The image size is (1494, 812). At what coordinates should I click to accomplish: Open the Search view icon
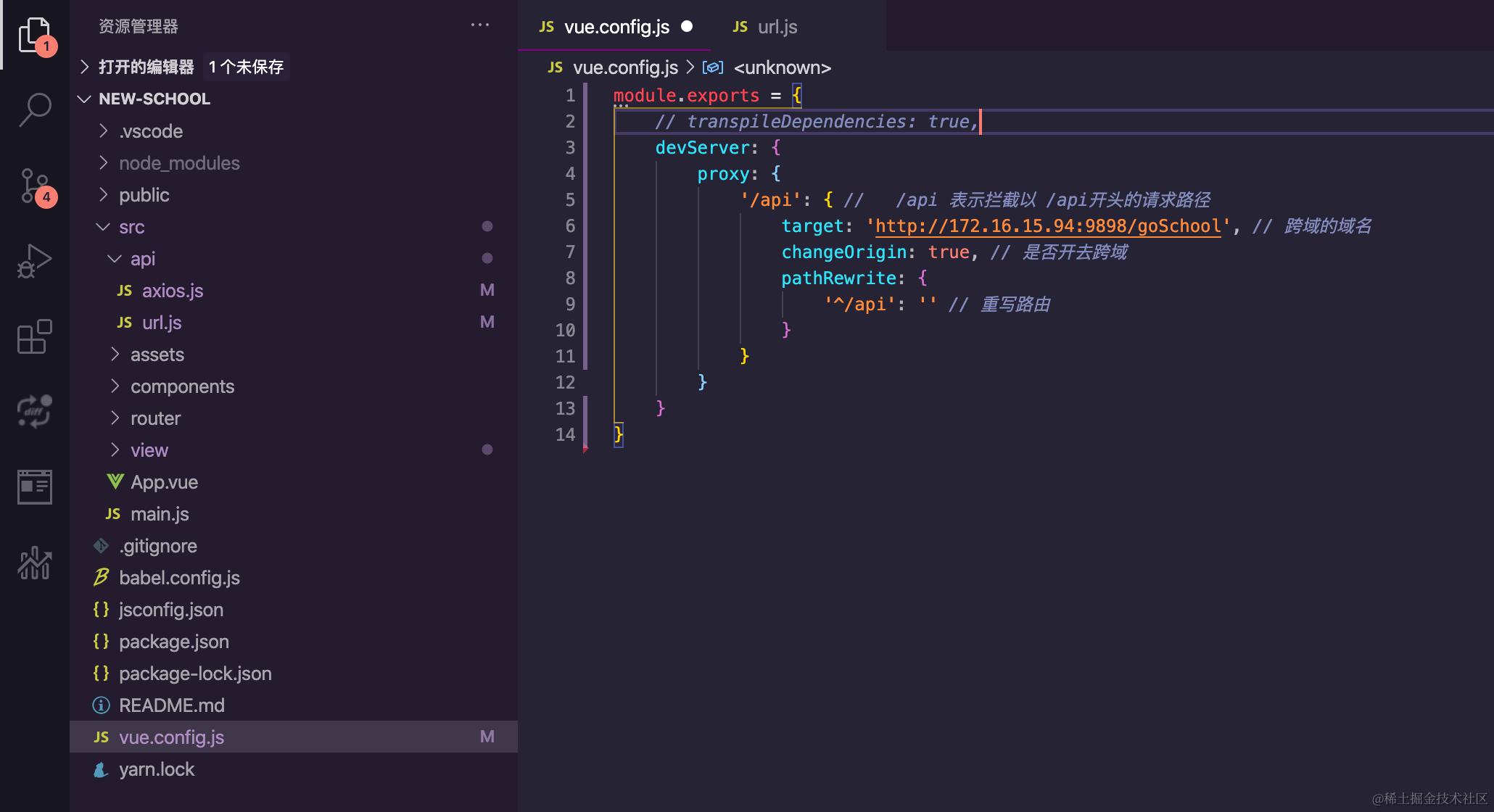coord(35,110)
